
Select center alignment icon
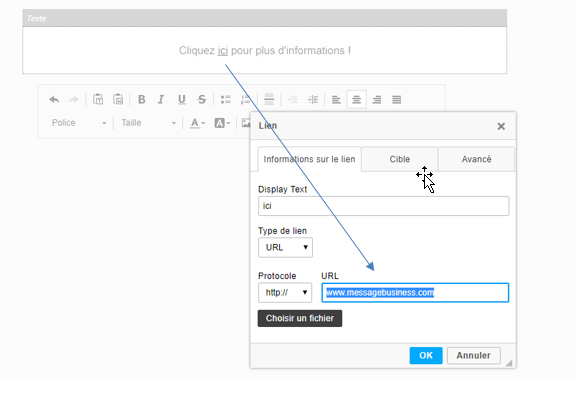pyautogui.click(x=356, y=99)
